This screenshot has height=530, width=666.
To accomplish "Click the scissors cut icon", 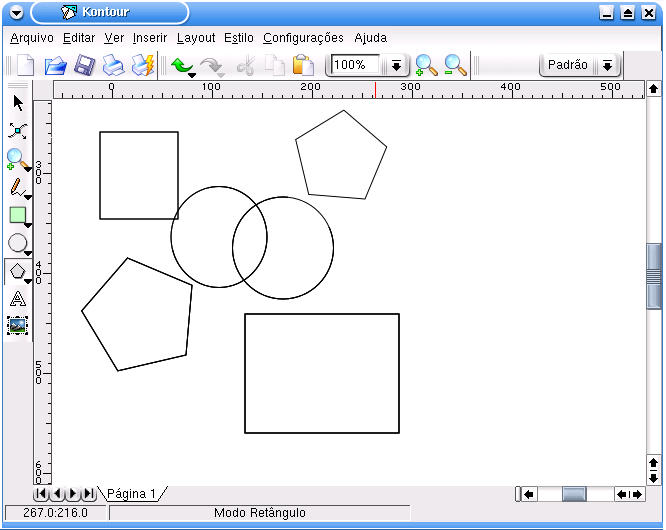I will point(246,66).
